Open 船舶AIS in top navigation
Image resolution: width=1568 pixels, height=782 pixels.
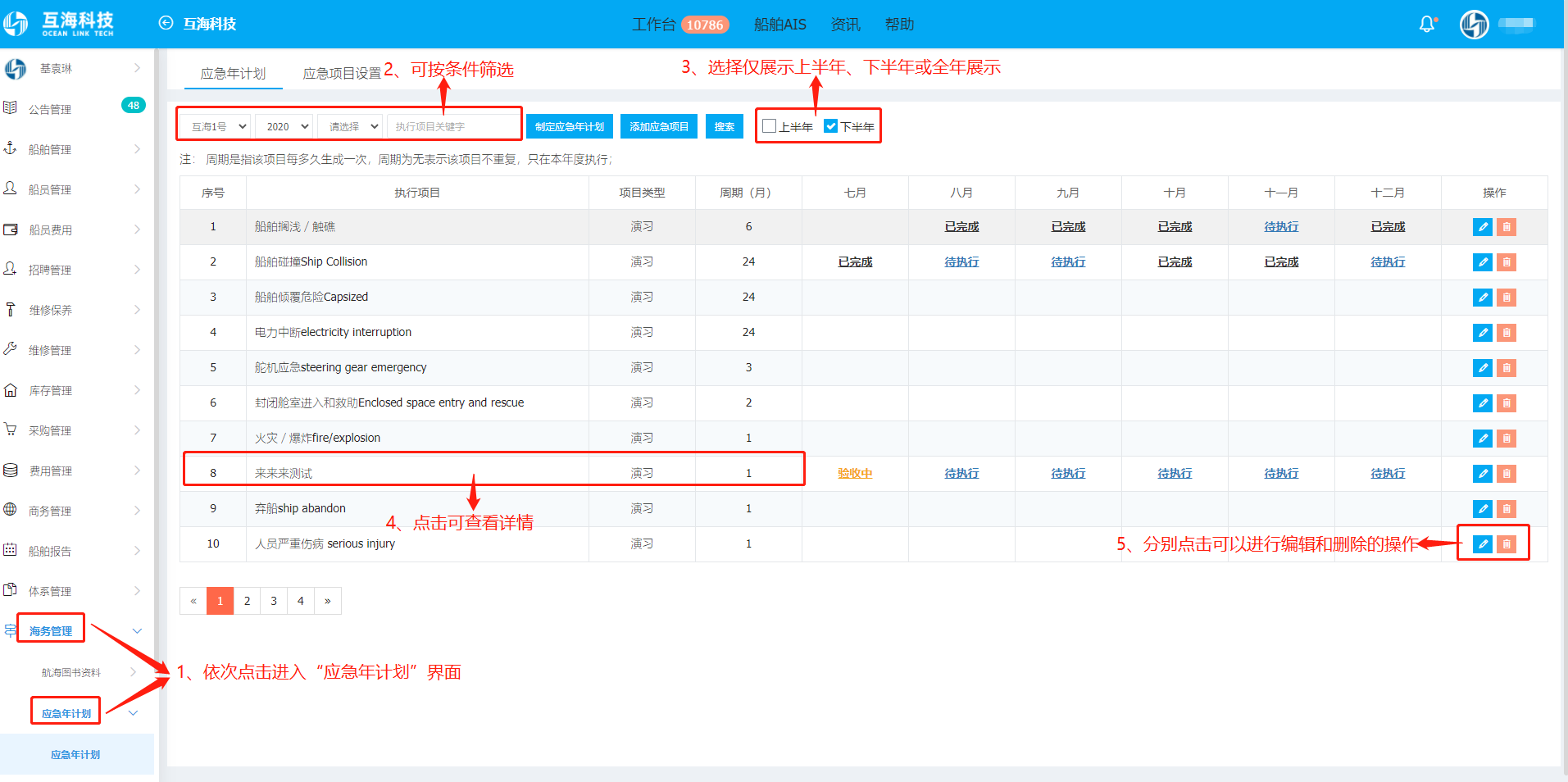tap(779, 25)
